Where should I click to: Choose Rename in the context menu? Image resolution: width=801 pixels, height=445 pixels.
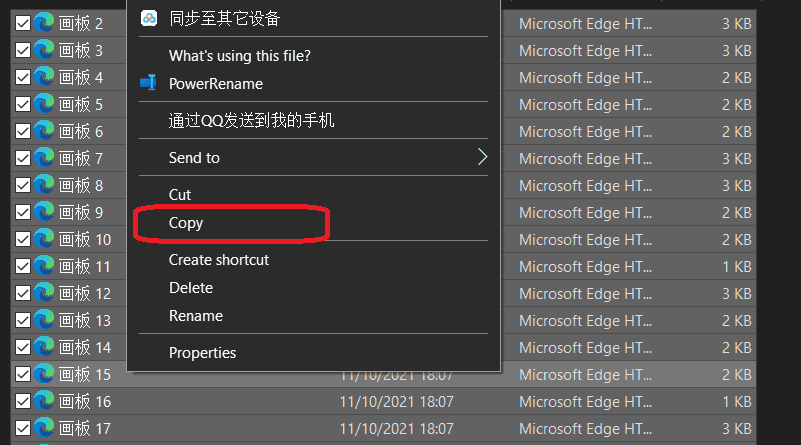[x=196, y=316]
